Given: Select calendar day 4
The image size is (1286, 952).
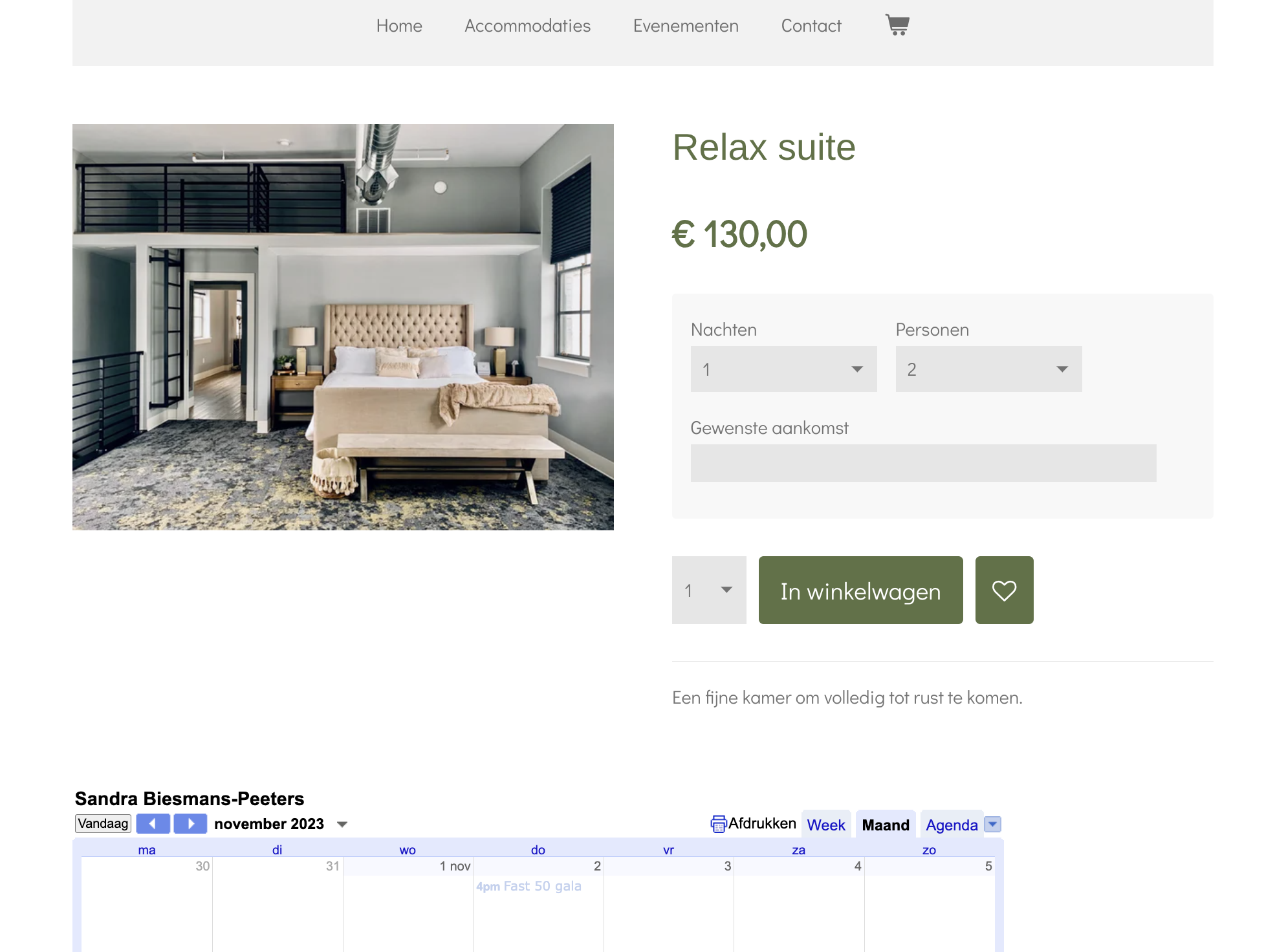Looking at the screenshot, I should coord(858,866).
